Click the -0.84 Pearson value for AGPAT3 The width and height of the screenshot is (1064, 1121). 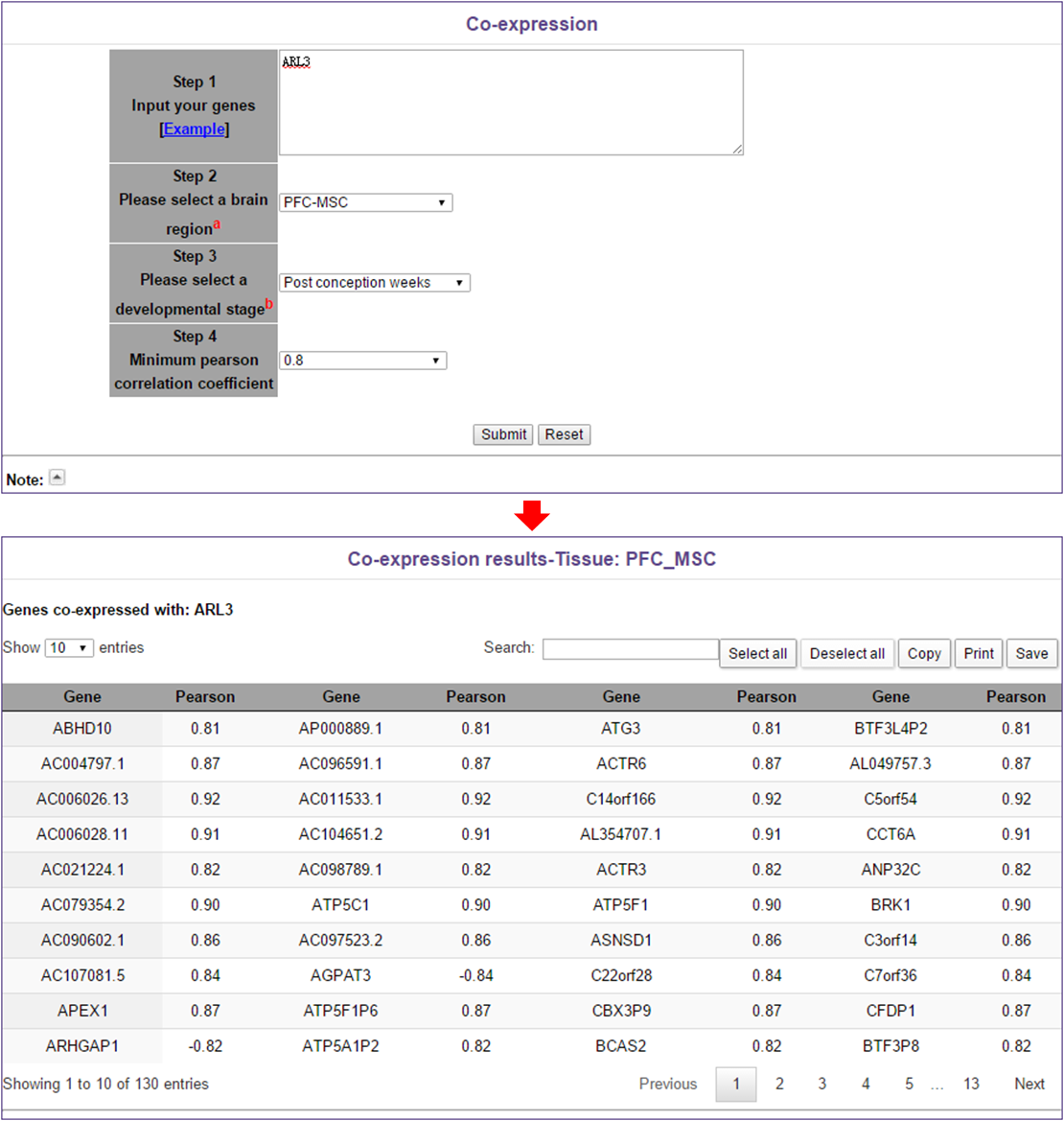[475, 975]
